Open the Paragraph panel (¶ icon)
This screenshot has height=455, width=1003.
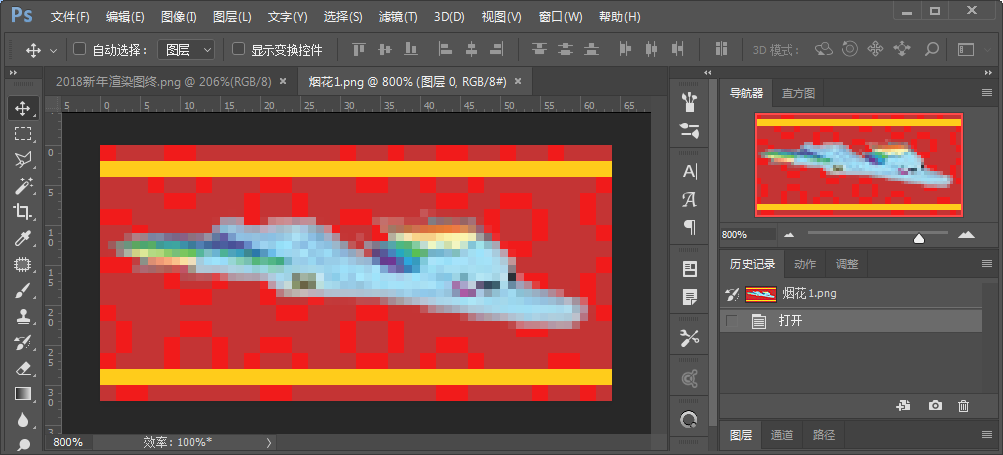coord(690,227)
